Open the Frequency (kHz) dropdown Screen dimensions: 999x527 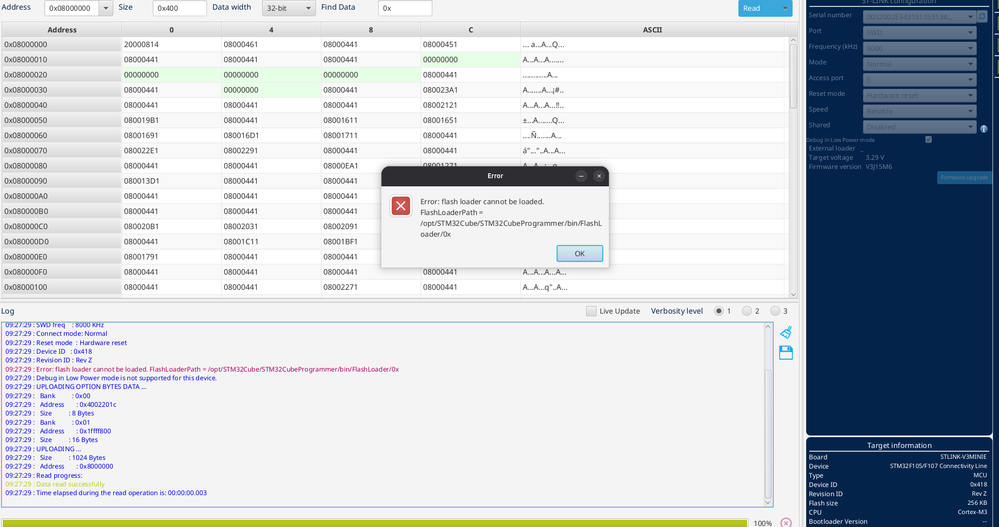[919, 48]
